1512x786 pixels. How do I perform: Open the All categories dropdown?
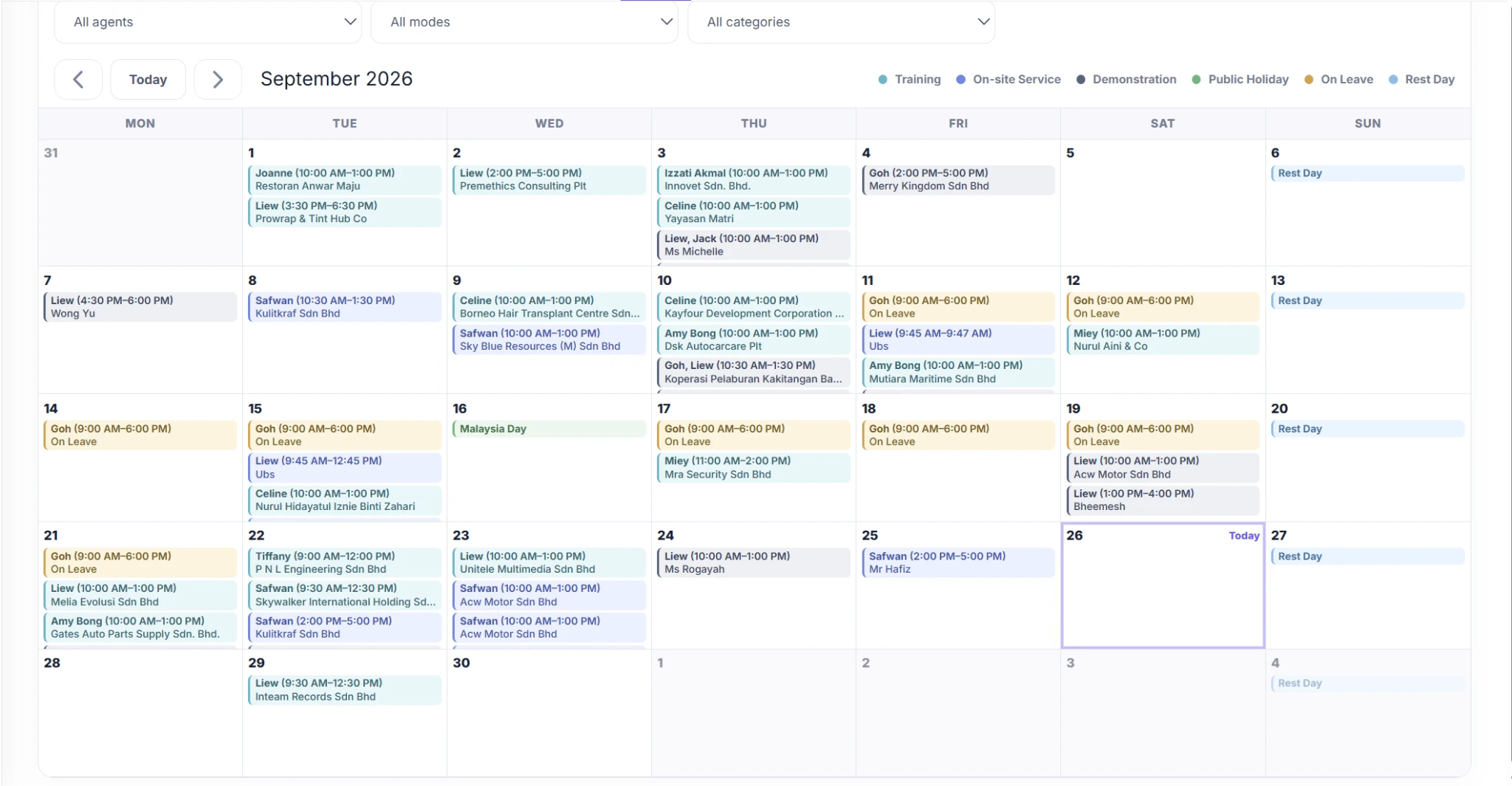[x=842, y=22]
